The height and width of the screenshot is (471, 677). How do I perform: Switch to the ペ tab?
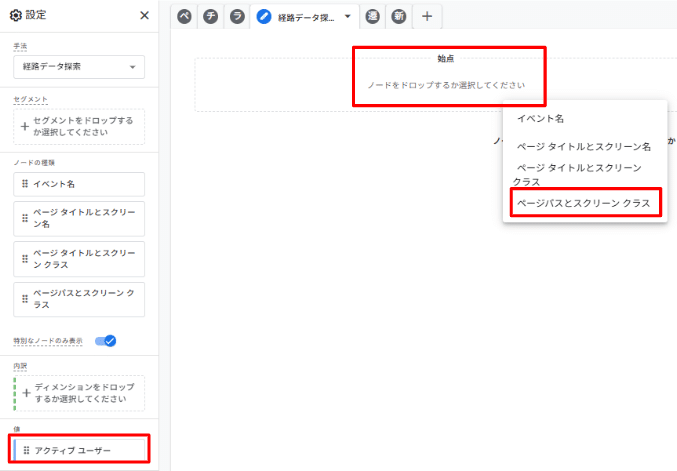184,16
